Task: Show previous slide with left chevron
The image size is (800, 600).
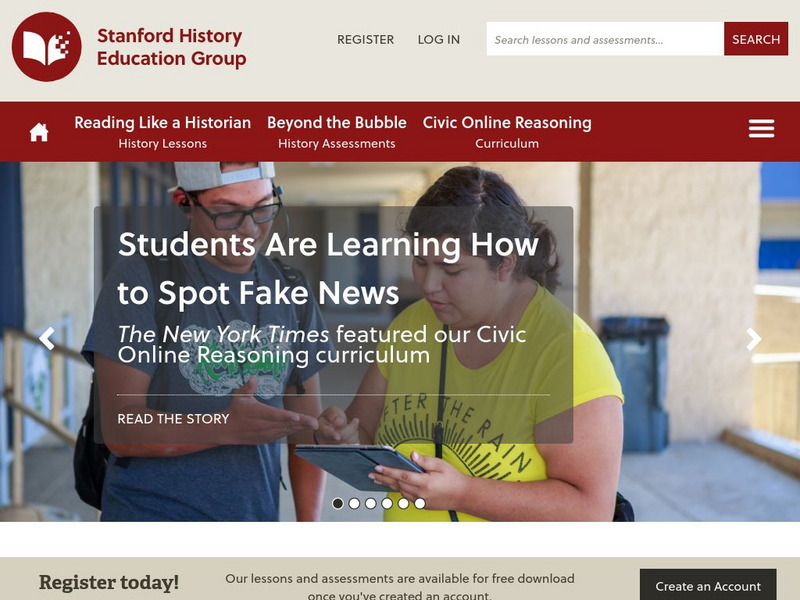Action: (47, 339)
